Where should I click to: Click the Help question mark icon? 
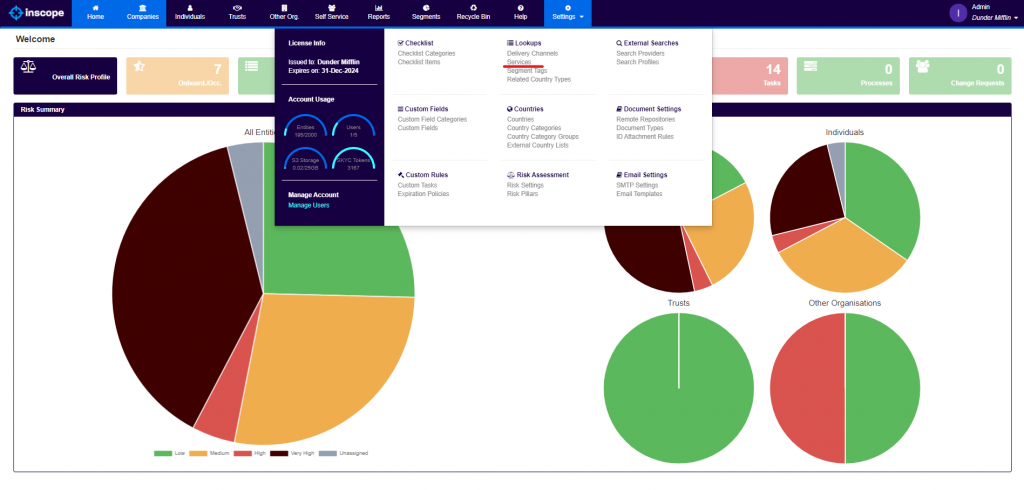[x=520, y=8]
